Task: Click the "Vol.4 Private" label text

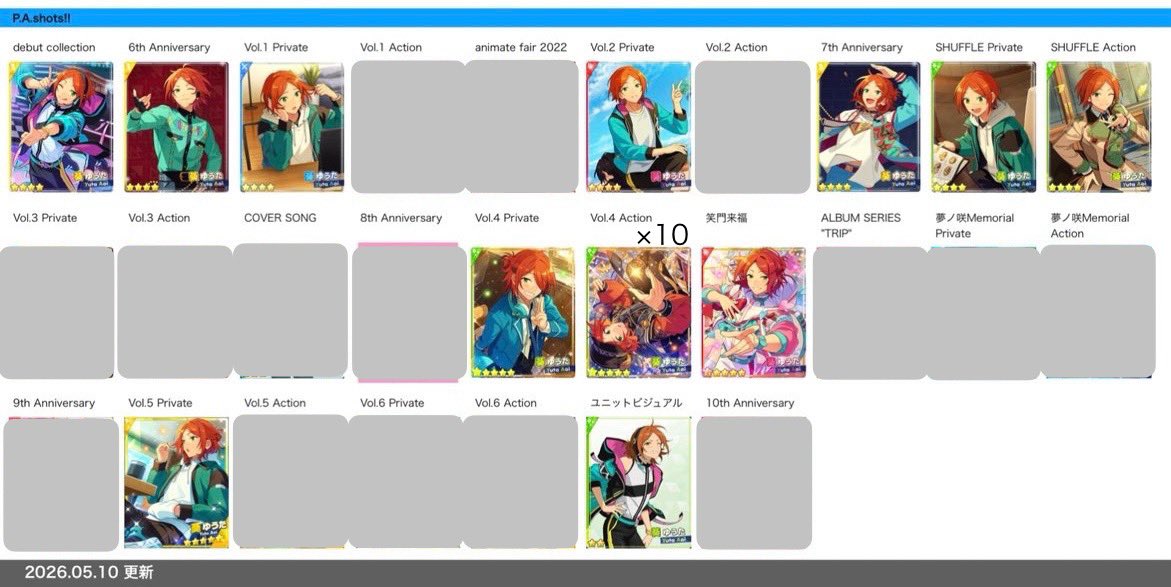Action: pyautogui.click(x=507, y=218)
